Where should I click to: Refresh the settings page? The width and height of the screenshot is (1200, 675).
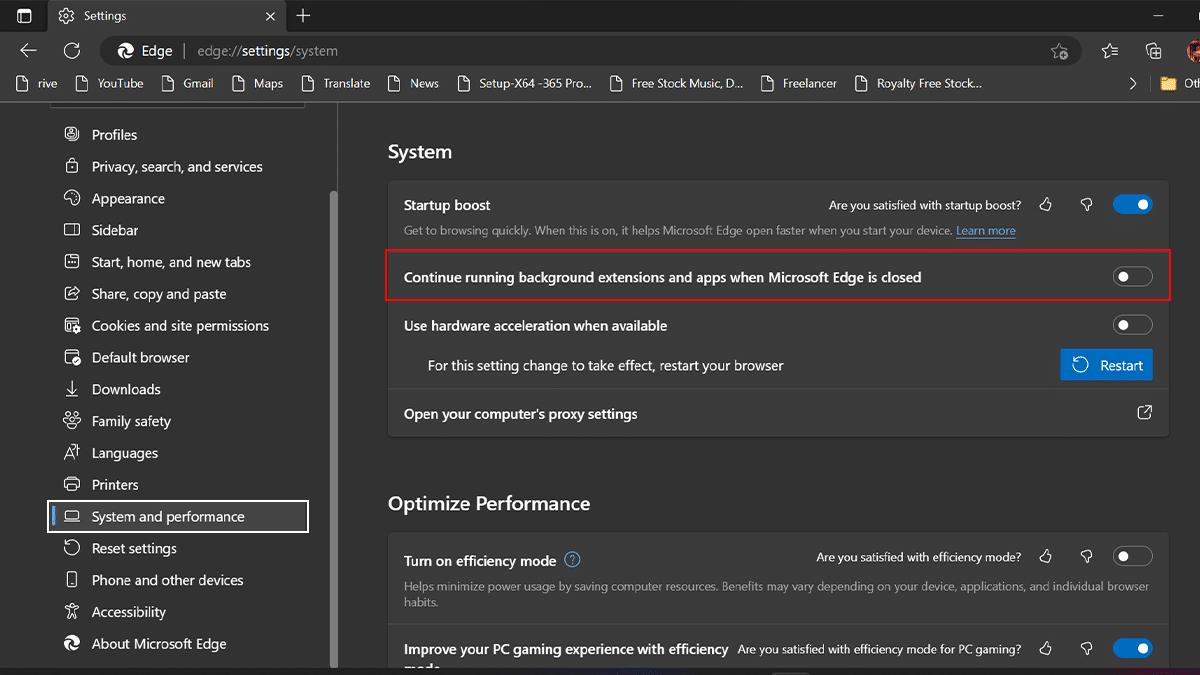71,51
